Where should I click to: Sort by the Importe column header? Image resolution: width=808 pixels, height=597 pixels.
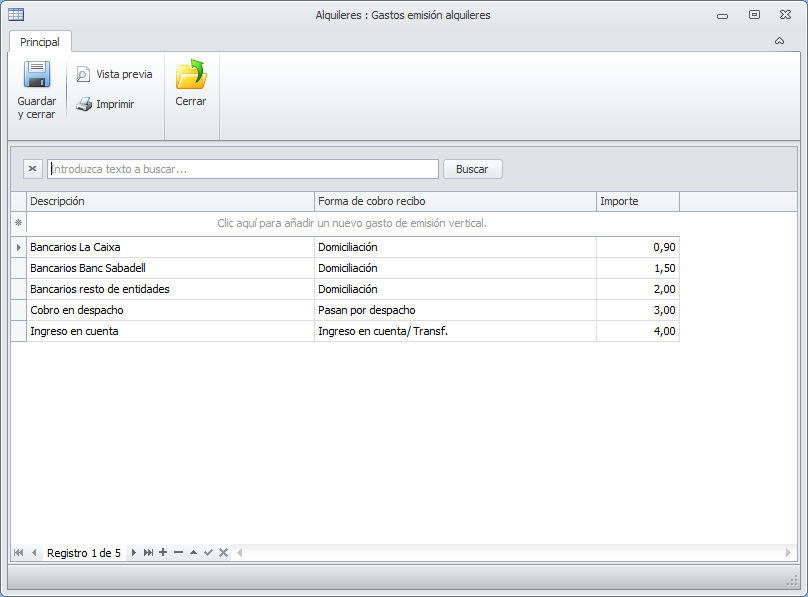tap(638, 201)
